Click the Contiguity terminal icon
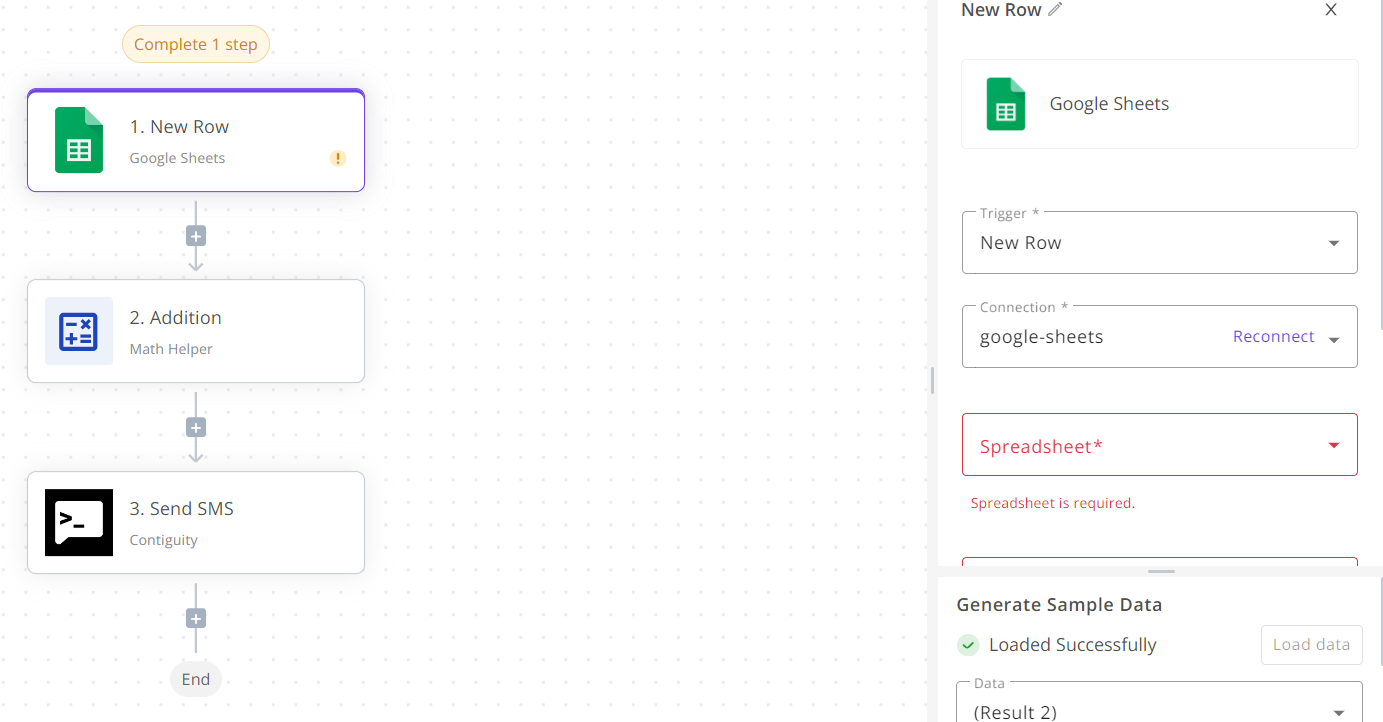The image size is (1383, 722). pos(79,522)
